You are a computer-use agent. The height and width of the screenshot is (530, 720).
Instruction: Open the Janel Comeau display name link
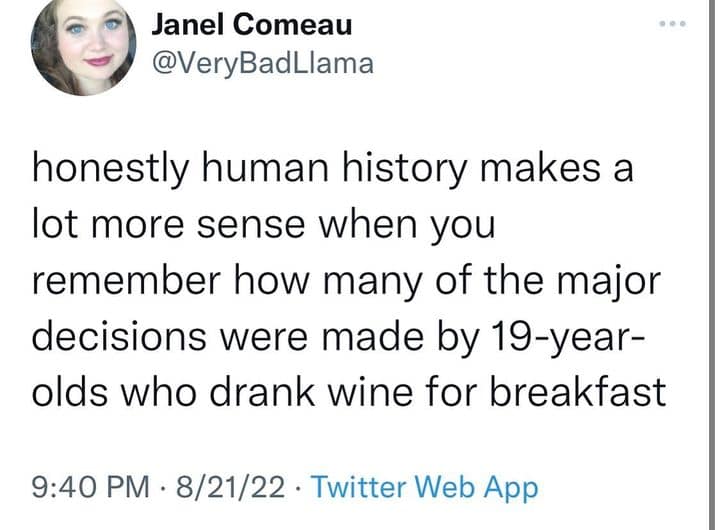point(251,25)
